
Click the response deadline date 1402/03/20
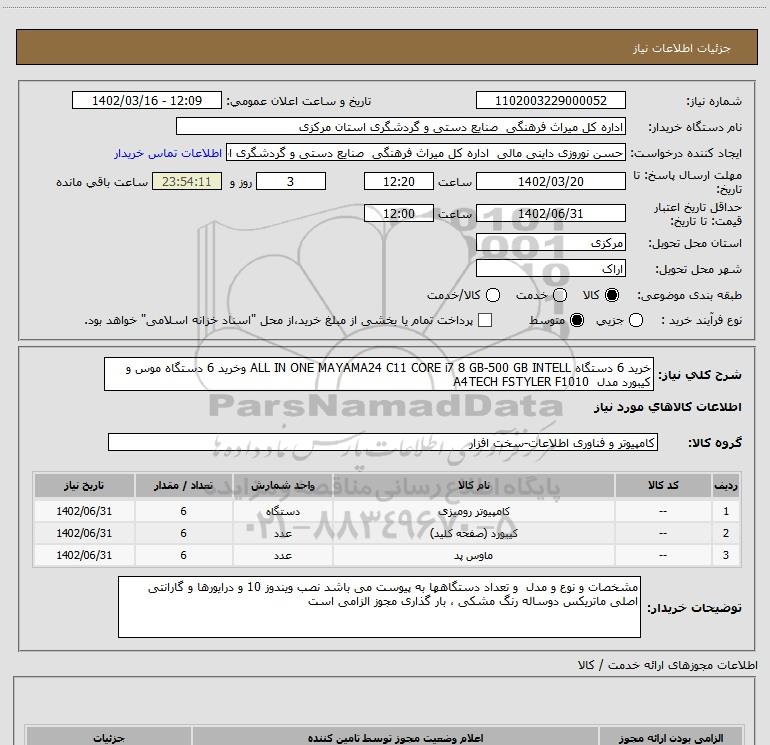[x=550, y=181]
